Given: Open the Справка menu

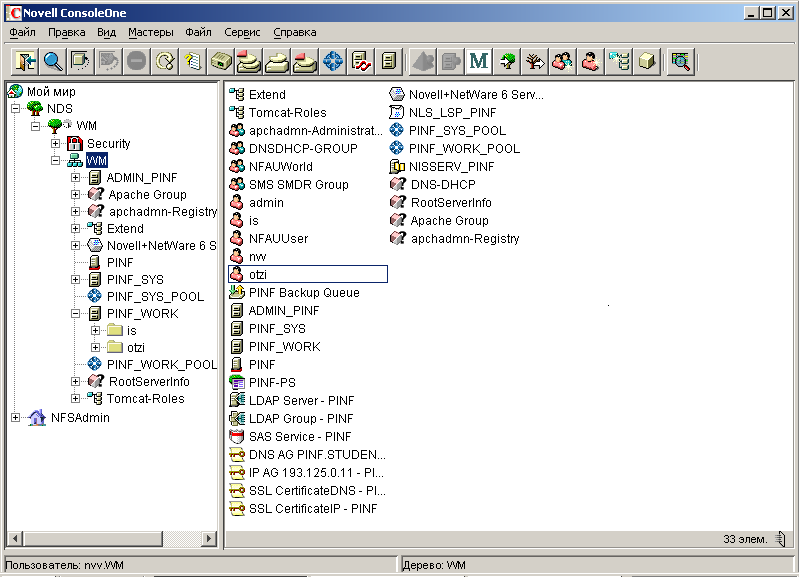Looking at the screenshot, I should pos(295,32).
